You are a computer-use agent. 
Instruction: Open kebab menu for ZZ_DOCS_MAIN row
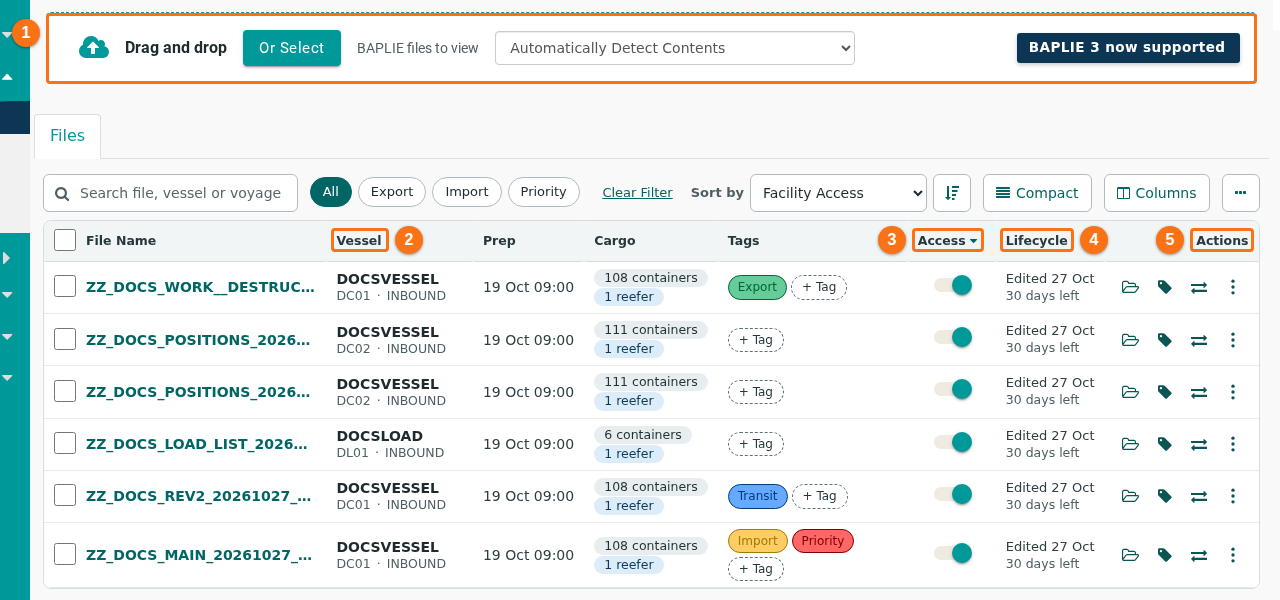[1233, 555]
